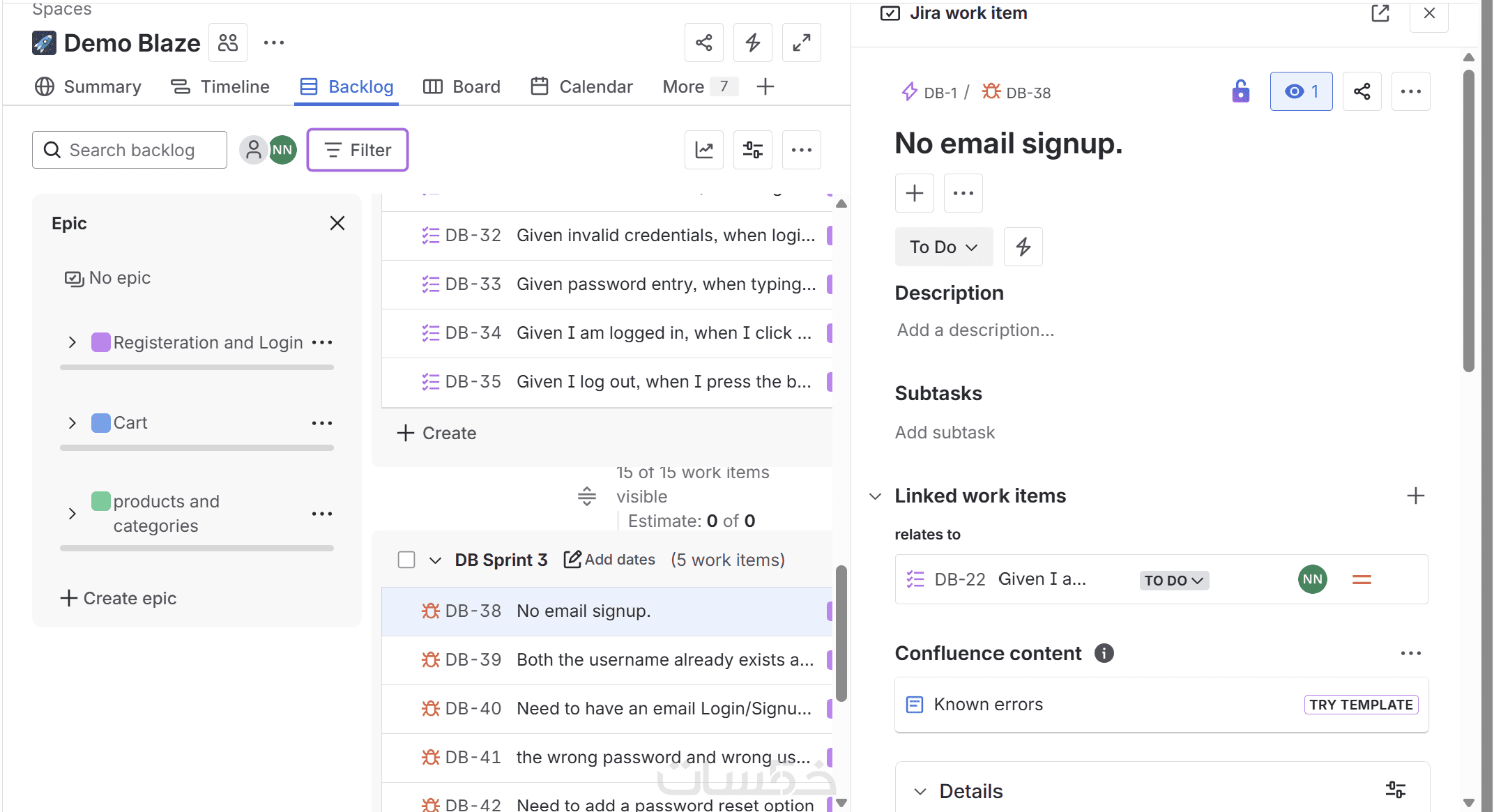Click the backlog insights chart icon

[704, 150]
